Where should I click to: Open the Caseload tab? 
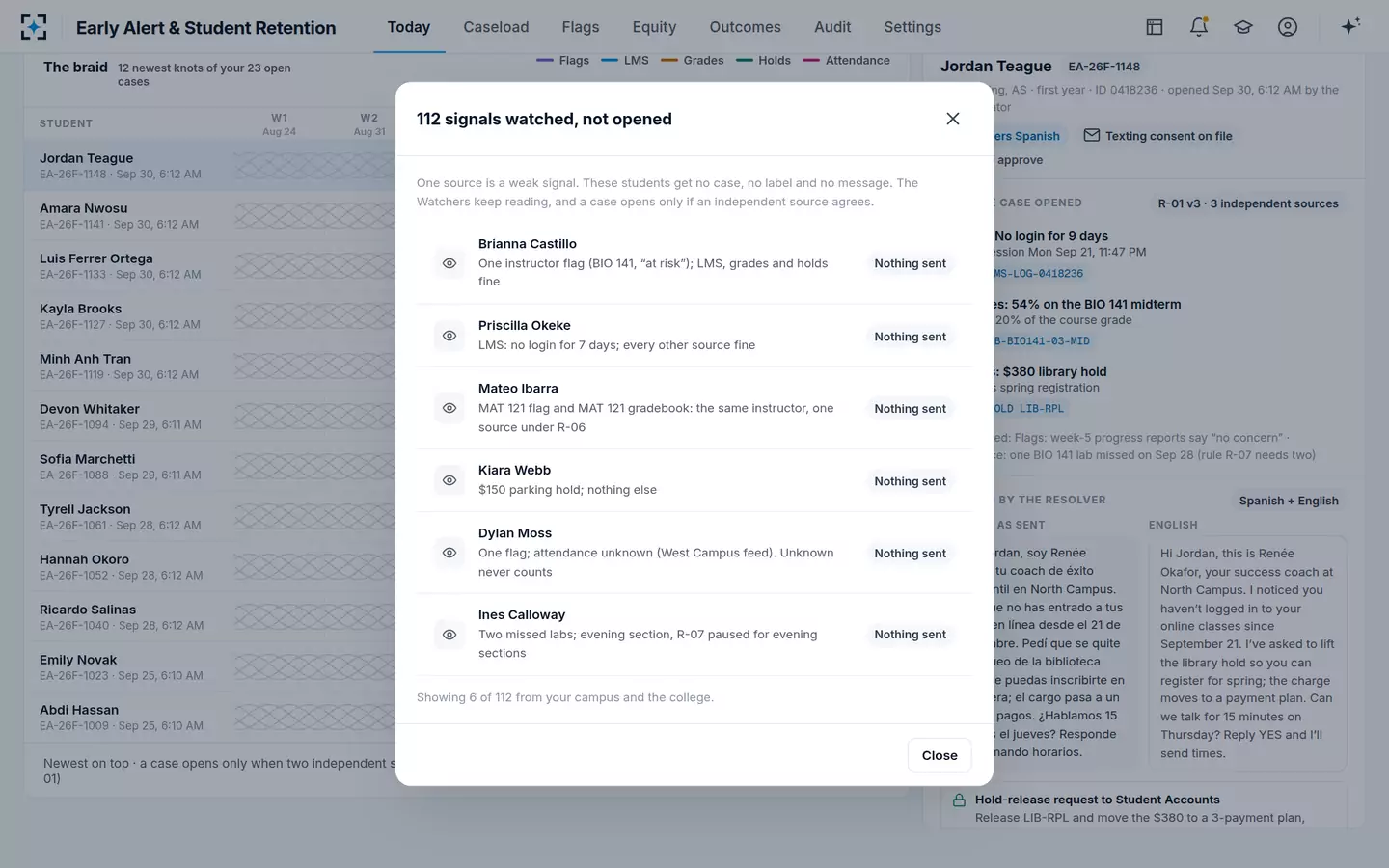point(496,27)
